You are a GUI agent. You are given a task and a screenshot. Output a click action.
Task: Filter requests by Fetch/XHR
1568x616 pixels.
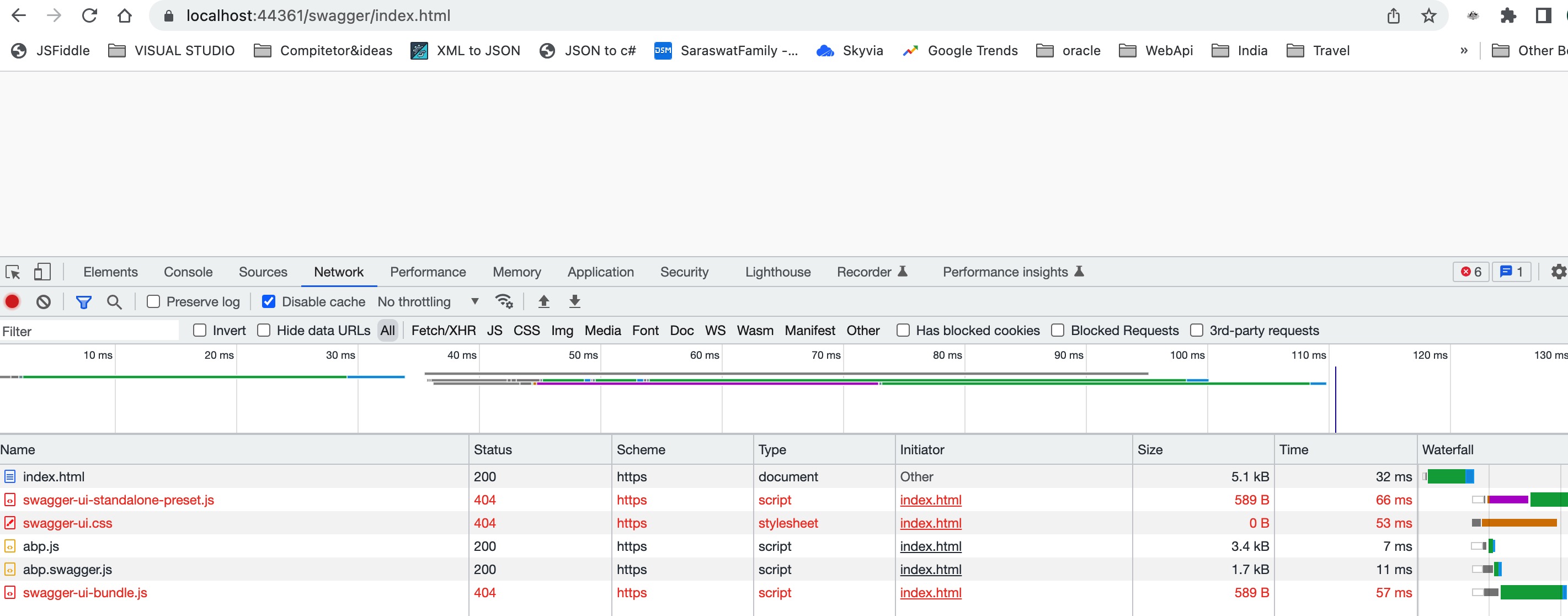pyautogui.click(x=443, y=331)
